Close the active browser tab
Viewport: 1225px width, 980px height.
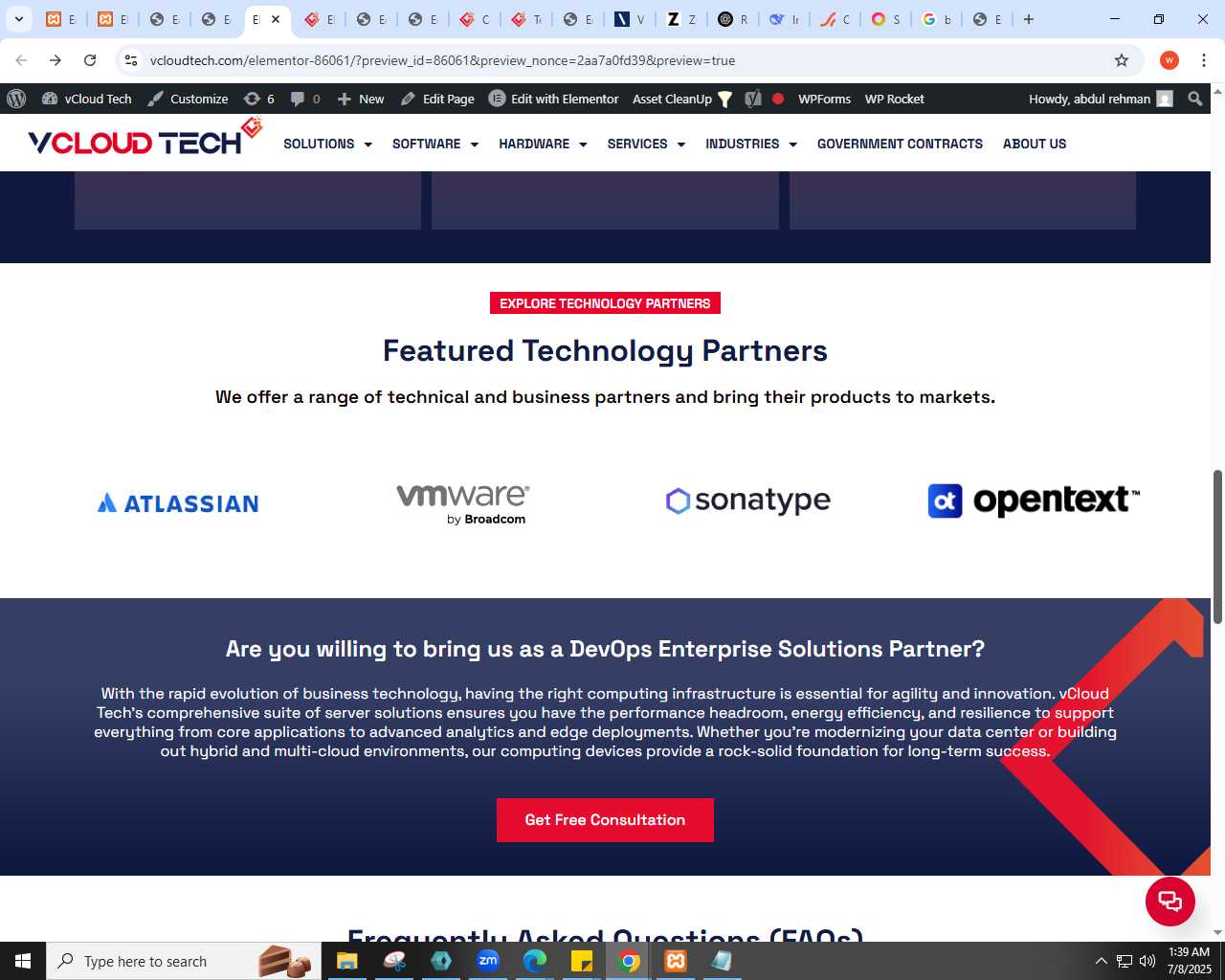coord(276,19)
